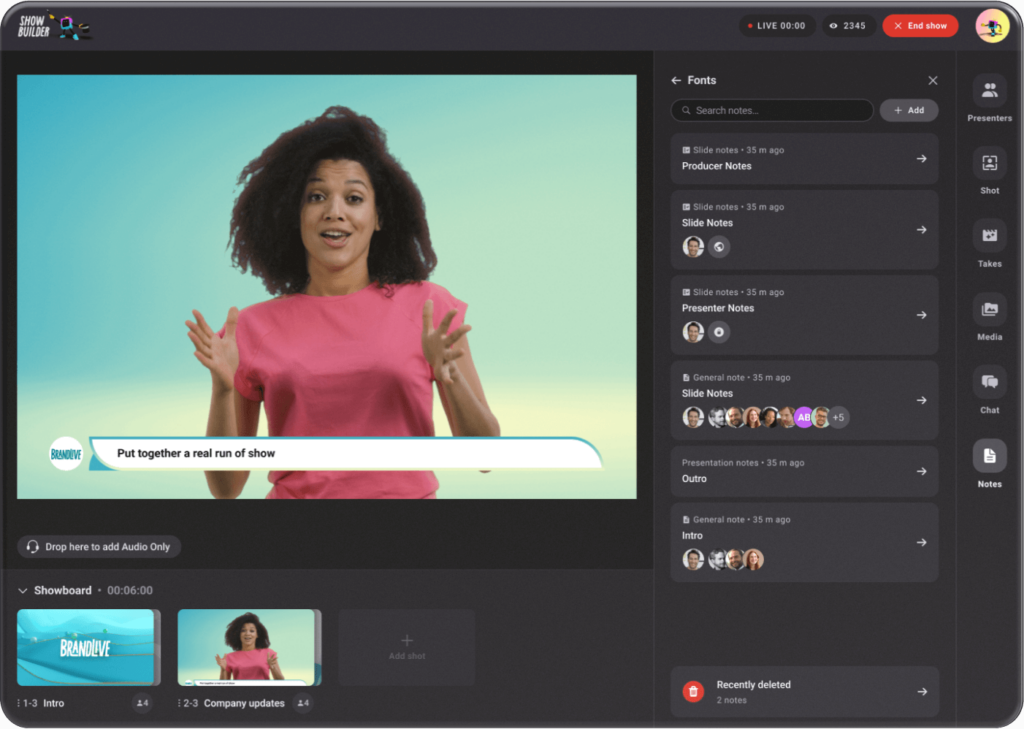Open the Outro presentation notes
Image resolution: width=1024 pixels, height=729 pixels.
click(804, 471)
